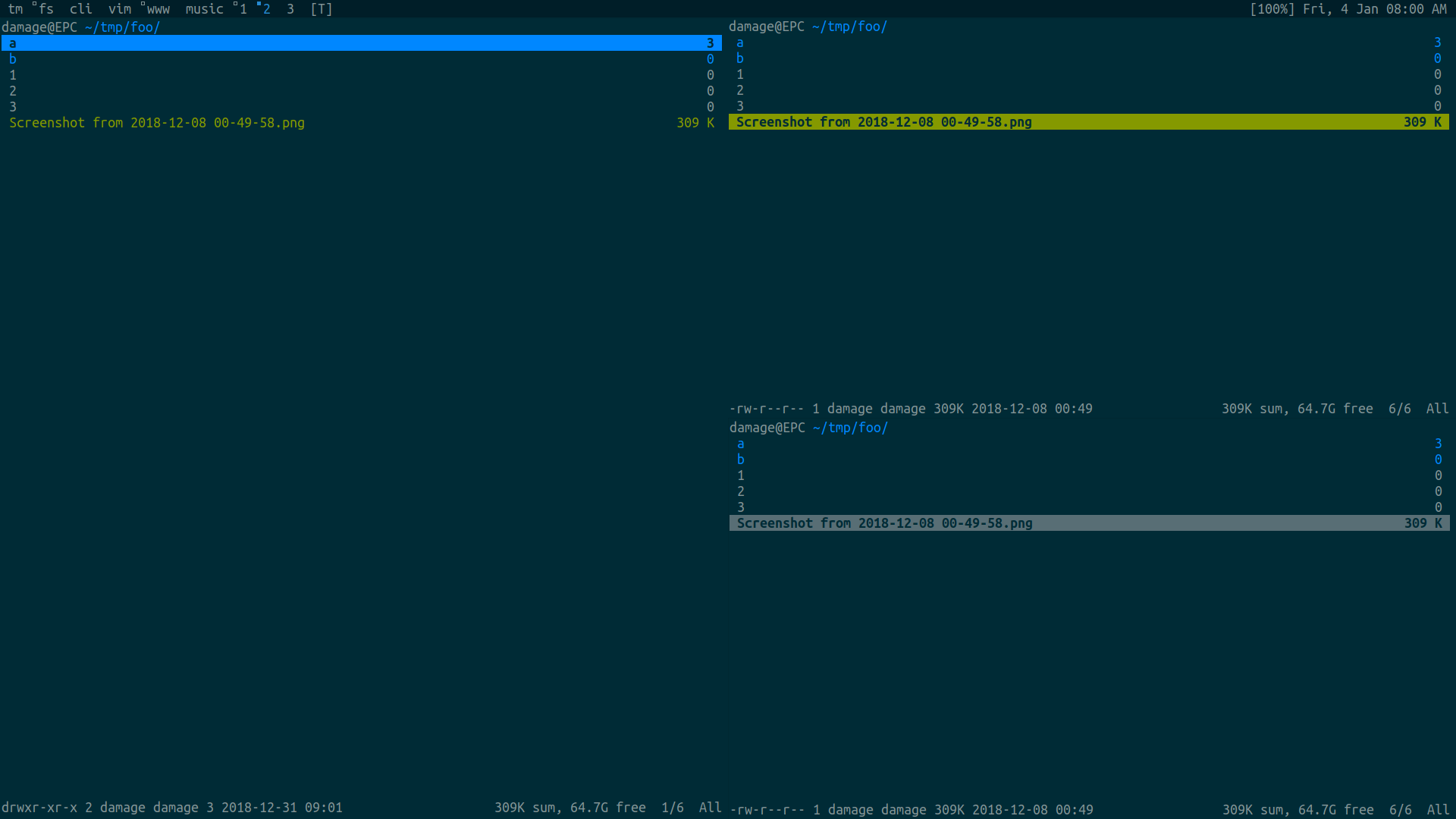This screenshot has height=819, width=1456.
Task: Click the [100%] battery indicator
Action: click(x=1272, y=9)
